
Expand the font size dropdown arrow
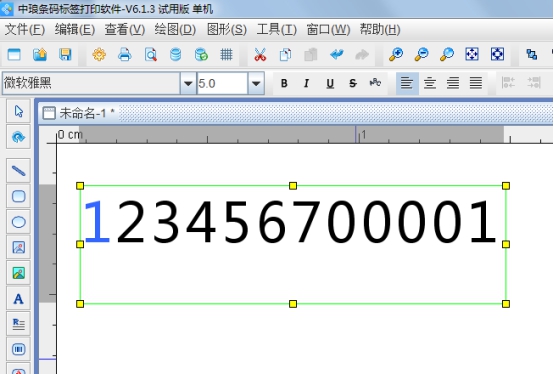tap(256, 84)
